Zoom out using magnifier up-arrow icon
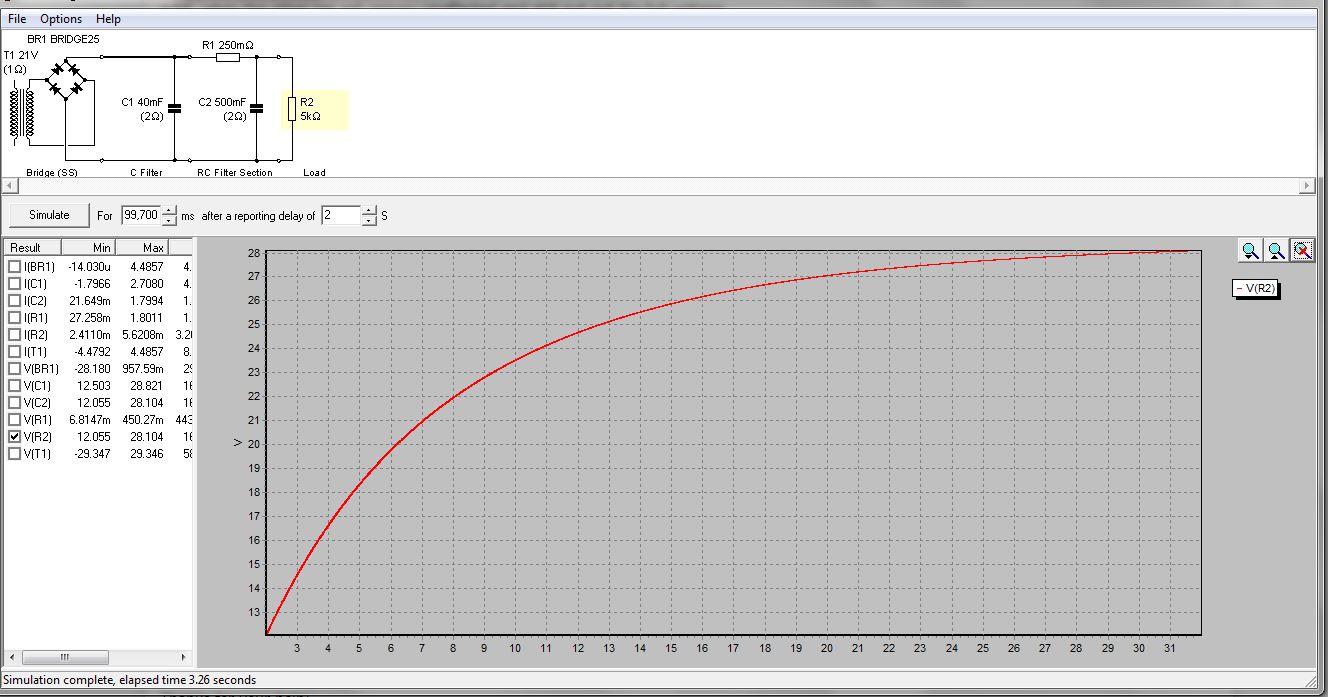 coord(1276,251)
